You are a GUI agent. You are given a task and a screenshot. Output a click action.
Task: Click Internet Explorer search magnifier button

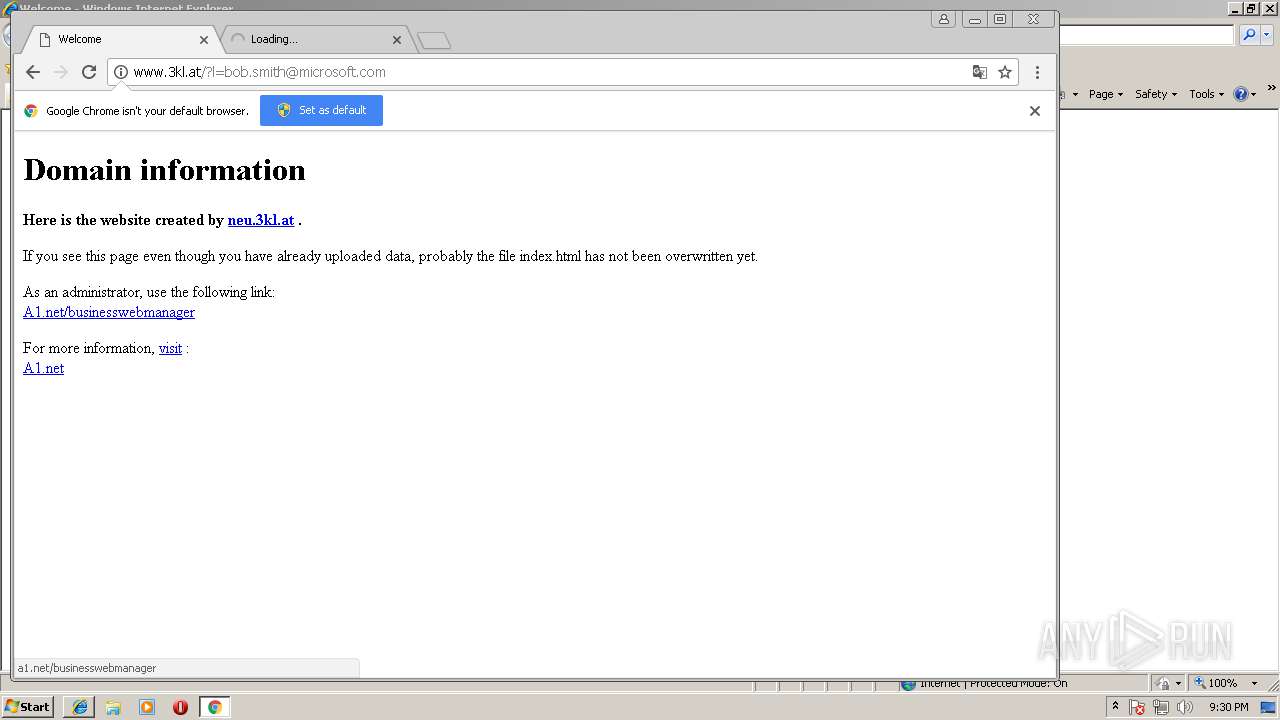[x=1249, y=35]
